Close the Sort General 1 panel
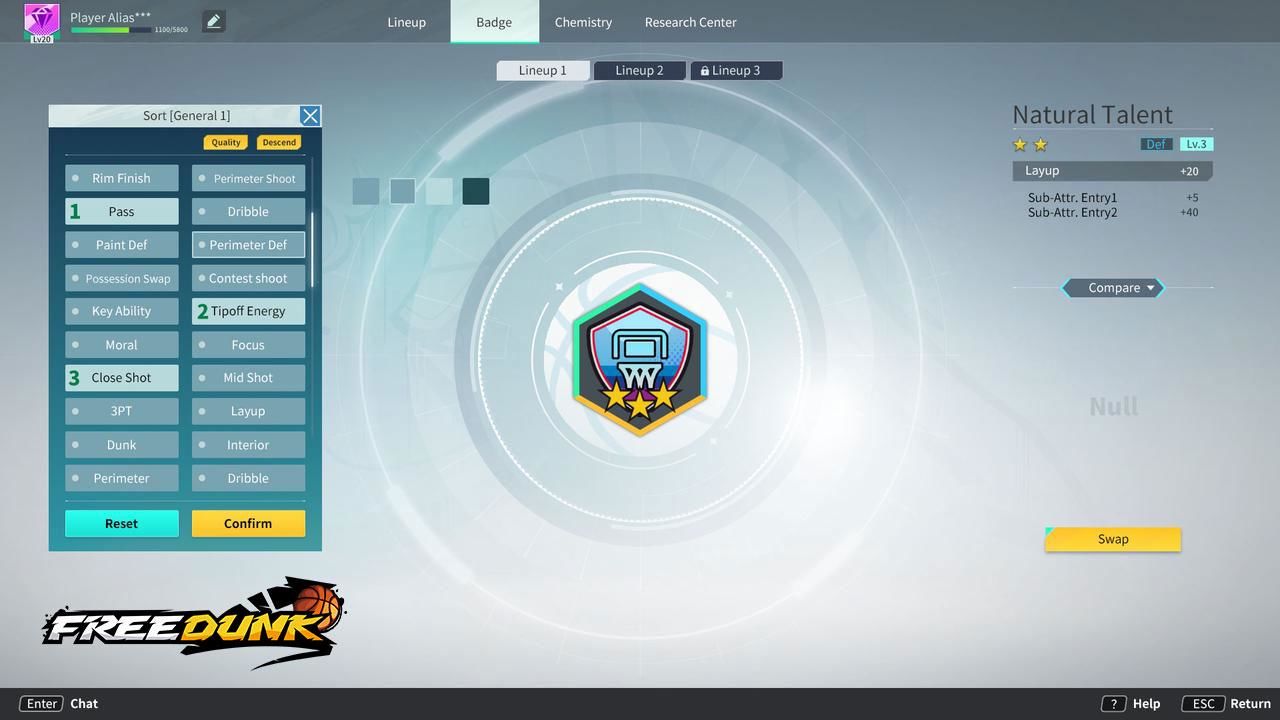The height and width of the screenshot is (720, 1280). tap(310, 116)
